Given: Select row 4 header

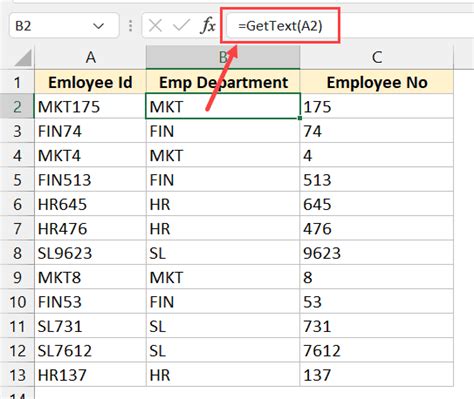Looking at the screenshot, I should (17, 155).
